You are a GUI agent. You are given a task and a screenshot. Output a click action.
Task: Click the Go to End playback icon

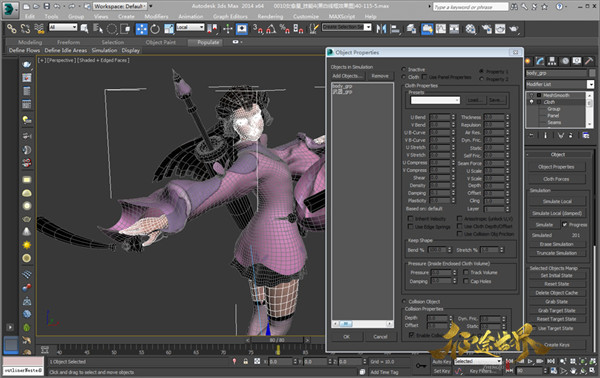tap(551, 361)
